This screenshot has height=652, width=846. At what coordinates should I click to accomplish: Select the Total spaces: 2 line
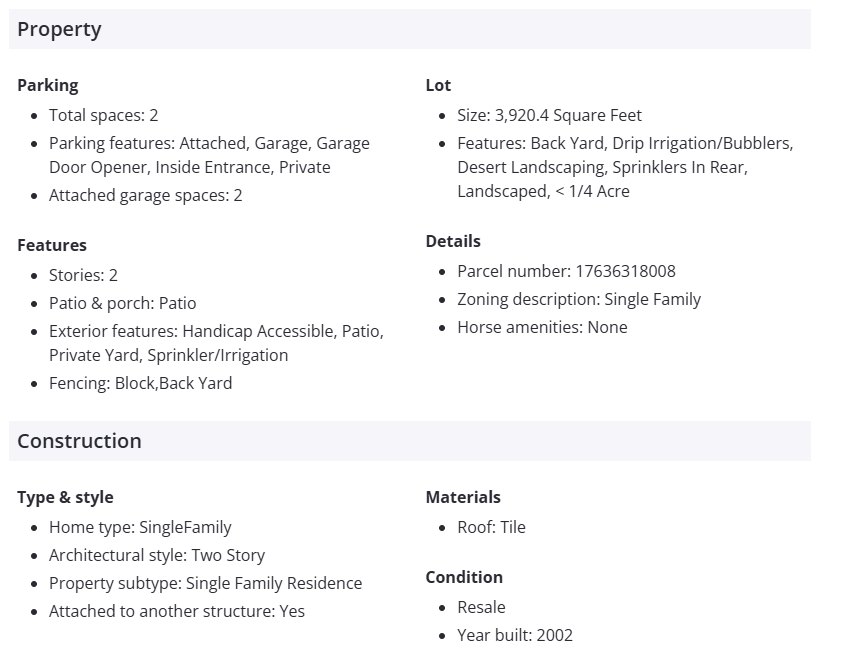pyautogui.click(x=103, y=115)
